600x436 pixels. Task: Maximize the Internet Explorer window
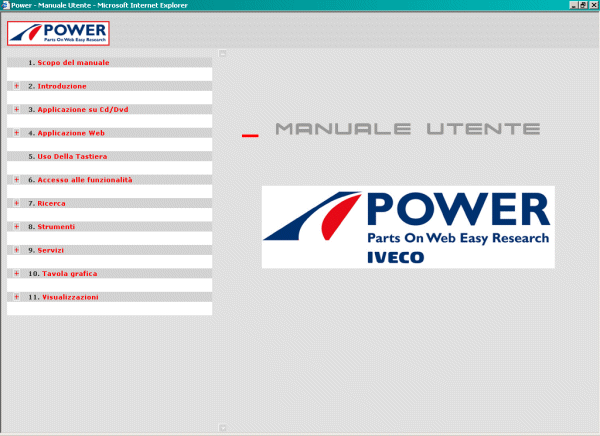pos(583,5)
